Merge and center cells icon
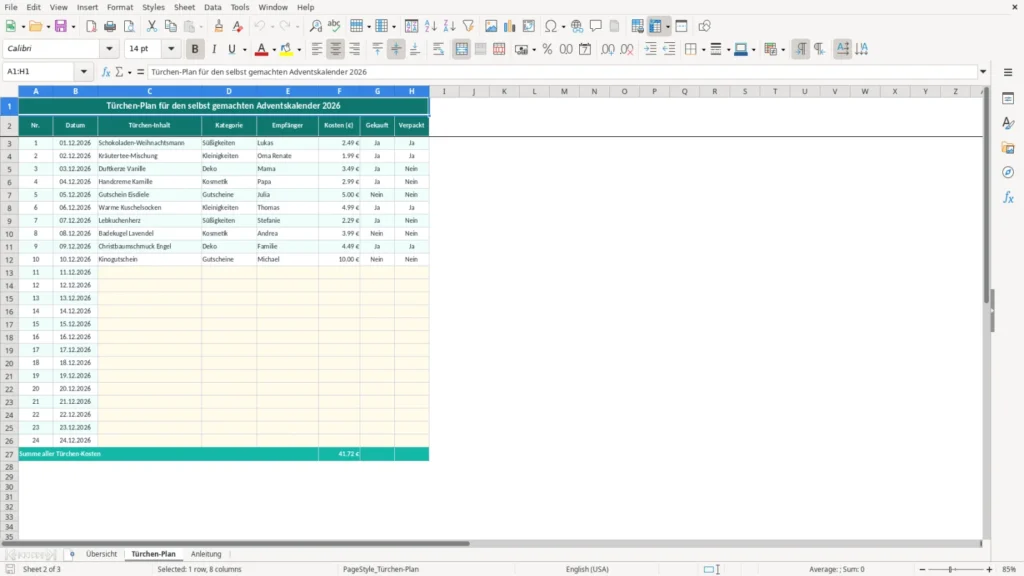 (x=461, y=49)
